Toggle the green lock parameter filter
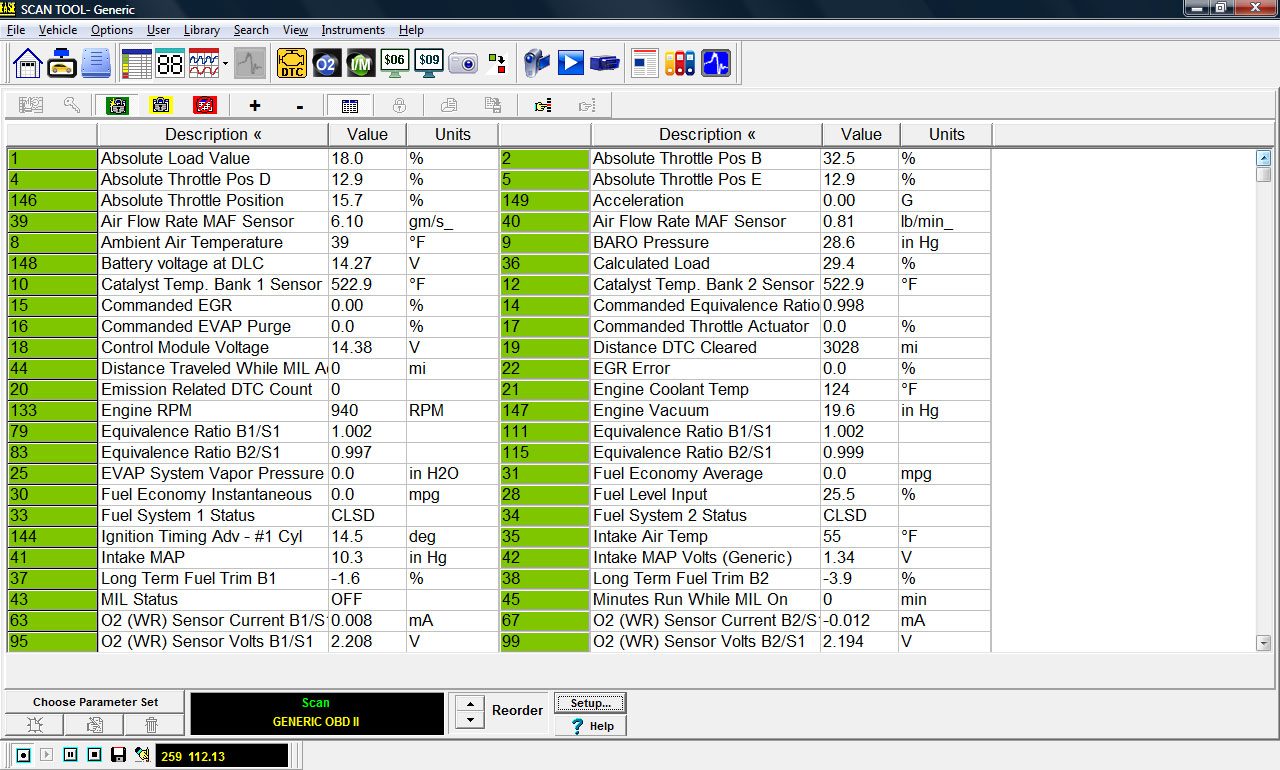The height and width of the screenshot is (770, 1280). [118, 104]
